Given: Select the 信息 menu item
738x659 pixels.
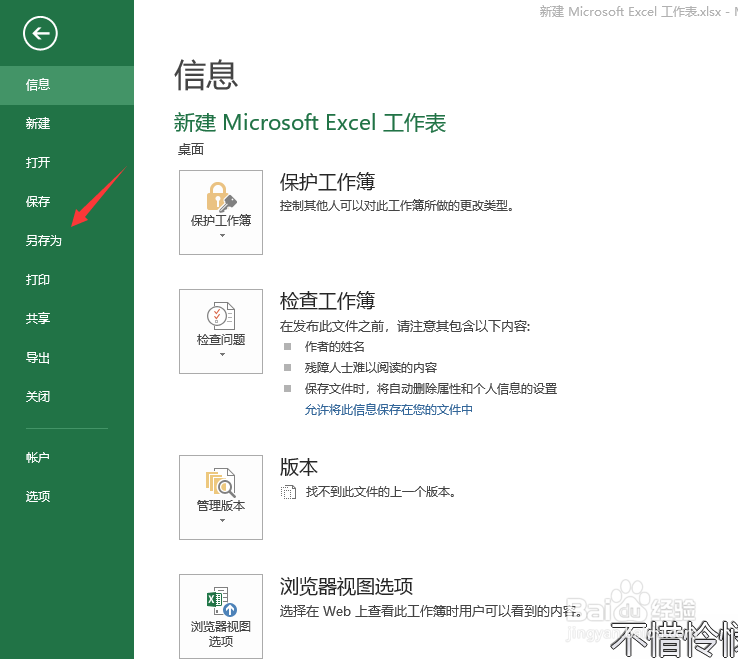Looking at the screenshot, I should [x=67, y=85].
